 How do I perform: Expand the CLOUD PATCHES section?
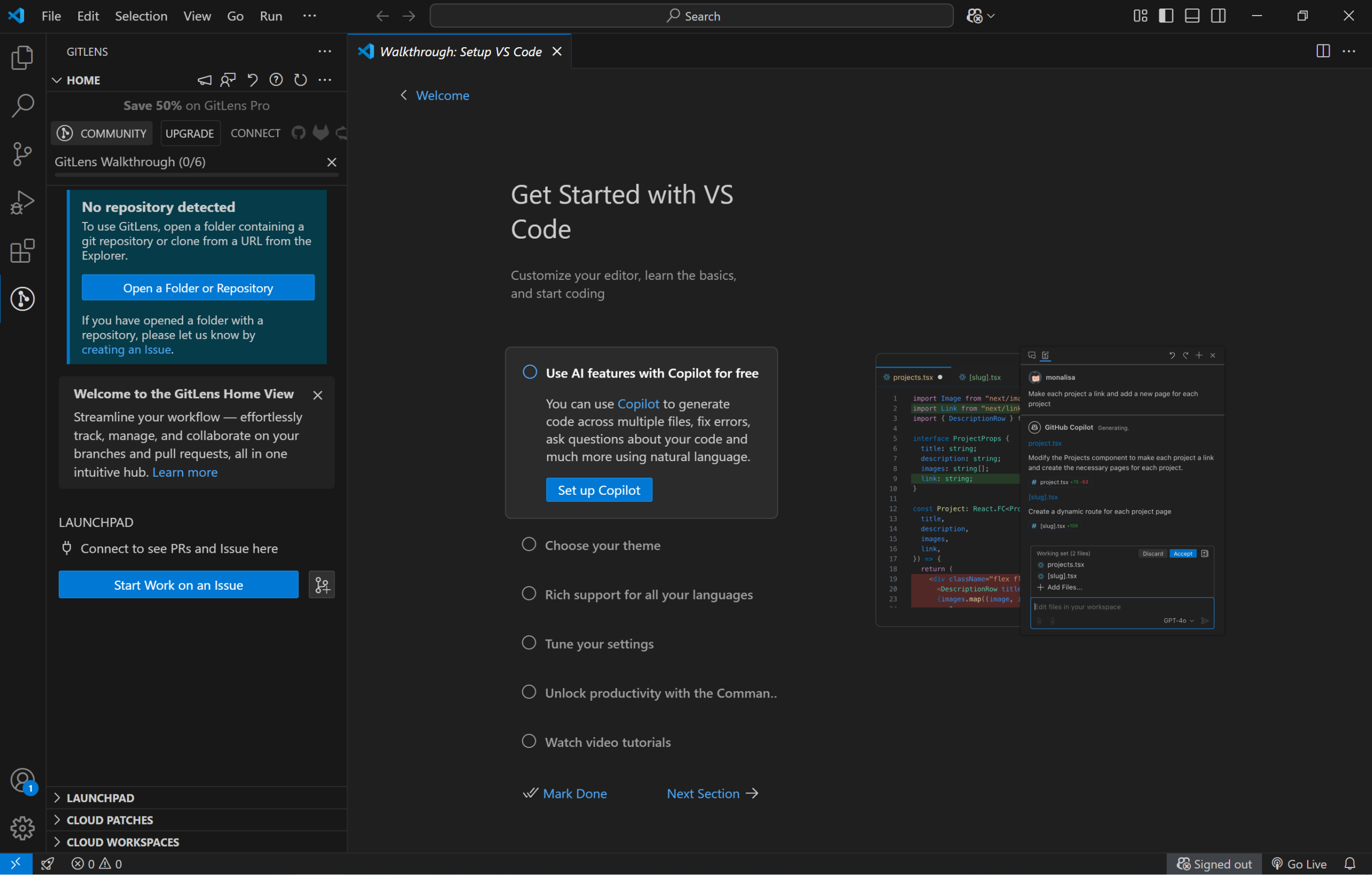tap(197, 820)
